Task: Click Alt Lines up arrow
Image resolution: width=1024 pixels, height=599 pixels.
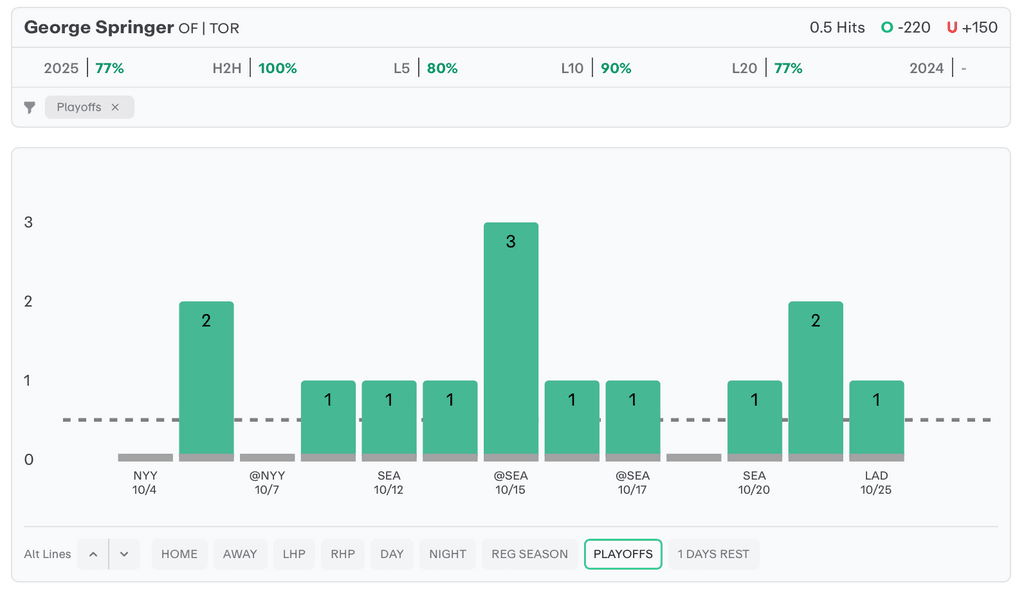Action: point(93,554)
